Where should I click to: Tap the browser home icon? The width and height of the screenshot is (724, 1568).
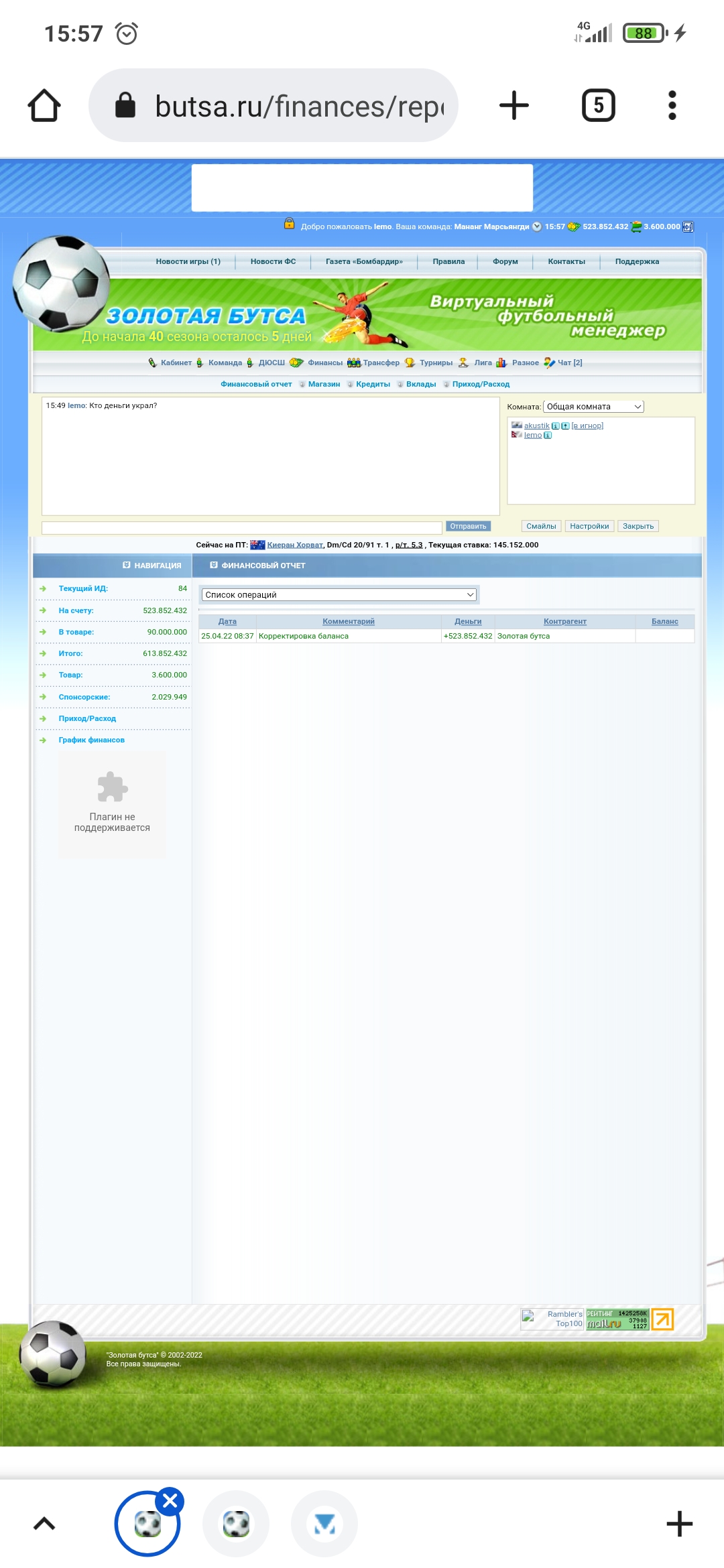pyautogui.click(x=44, y=106)
